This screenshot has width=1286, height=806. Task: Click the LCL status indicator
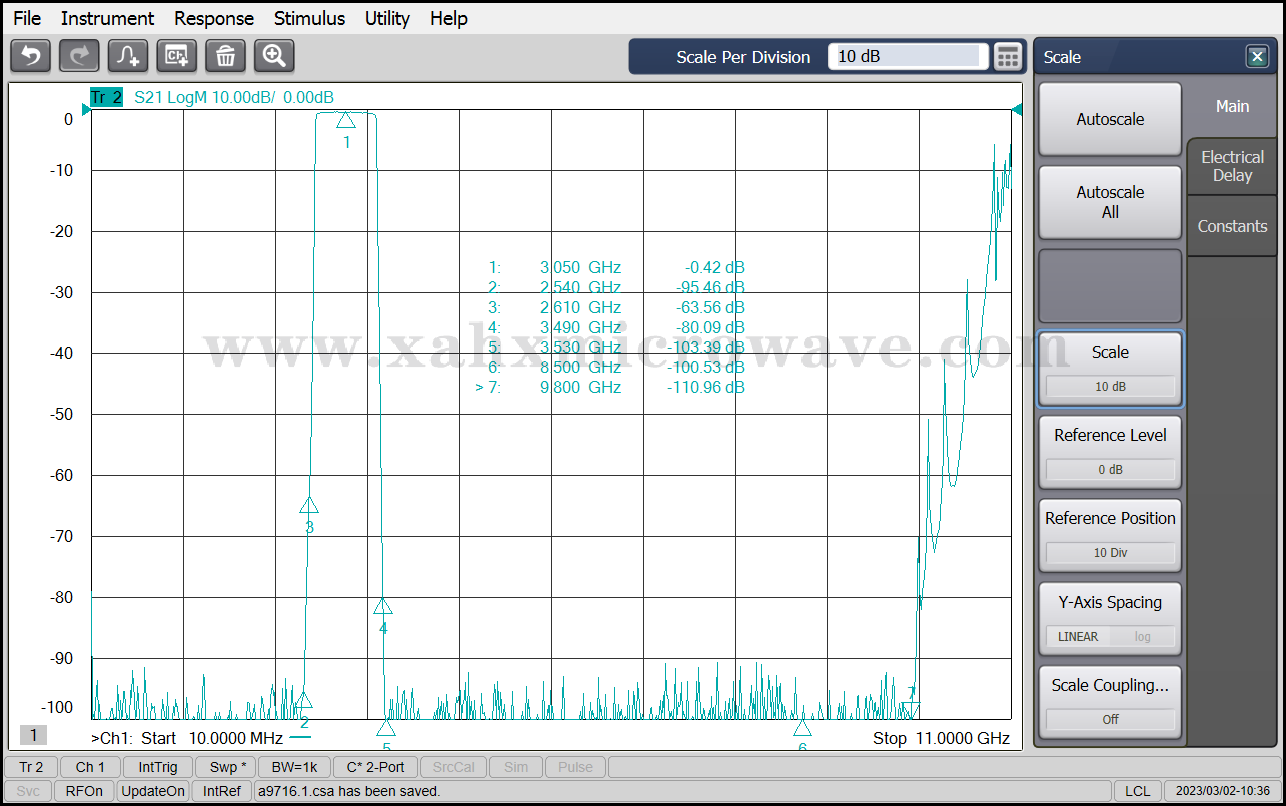1137,791
